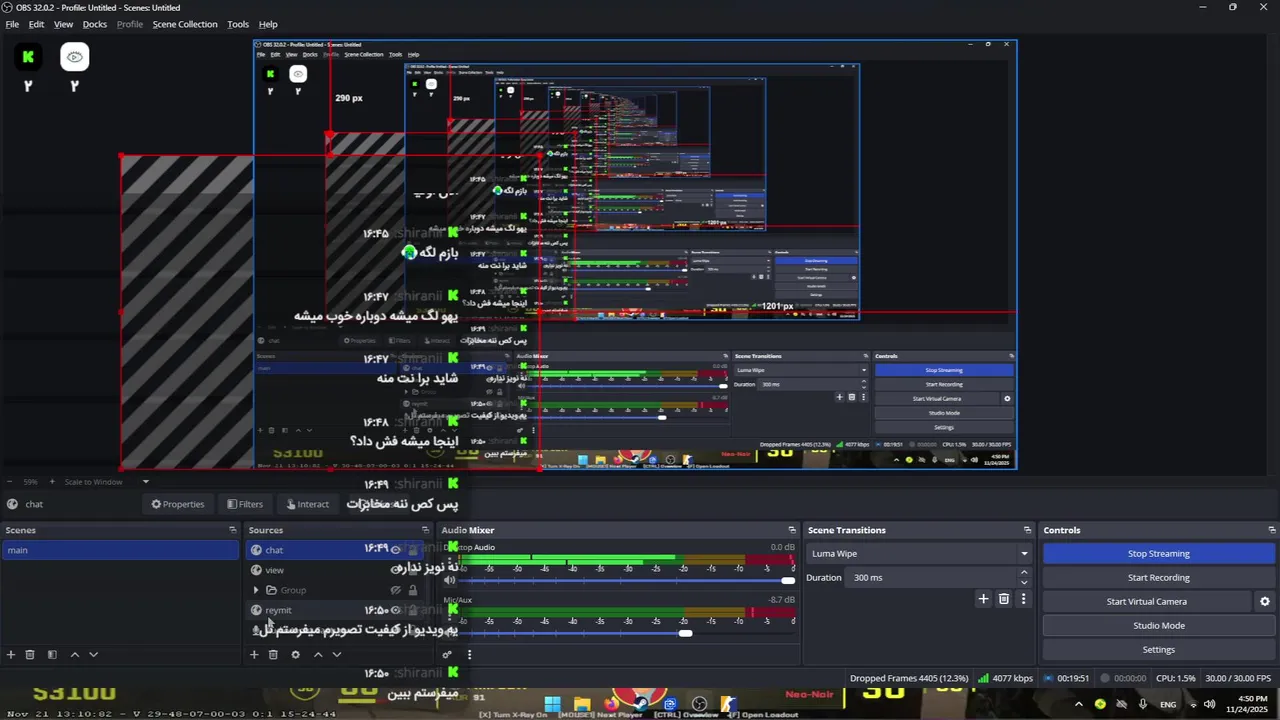Zoom out the preview with the minus icon
The image size is (1280, 720).
(10, 482)
